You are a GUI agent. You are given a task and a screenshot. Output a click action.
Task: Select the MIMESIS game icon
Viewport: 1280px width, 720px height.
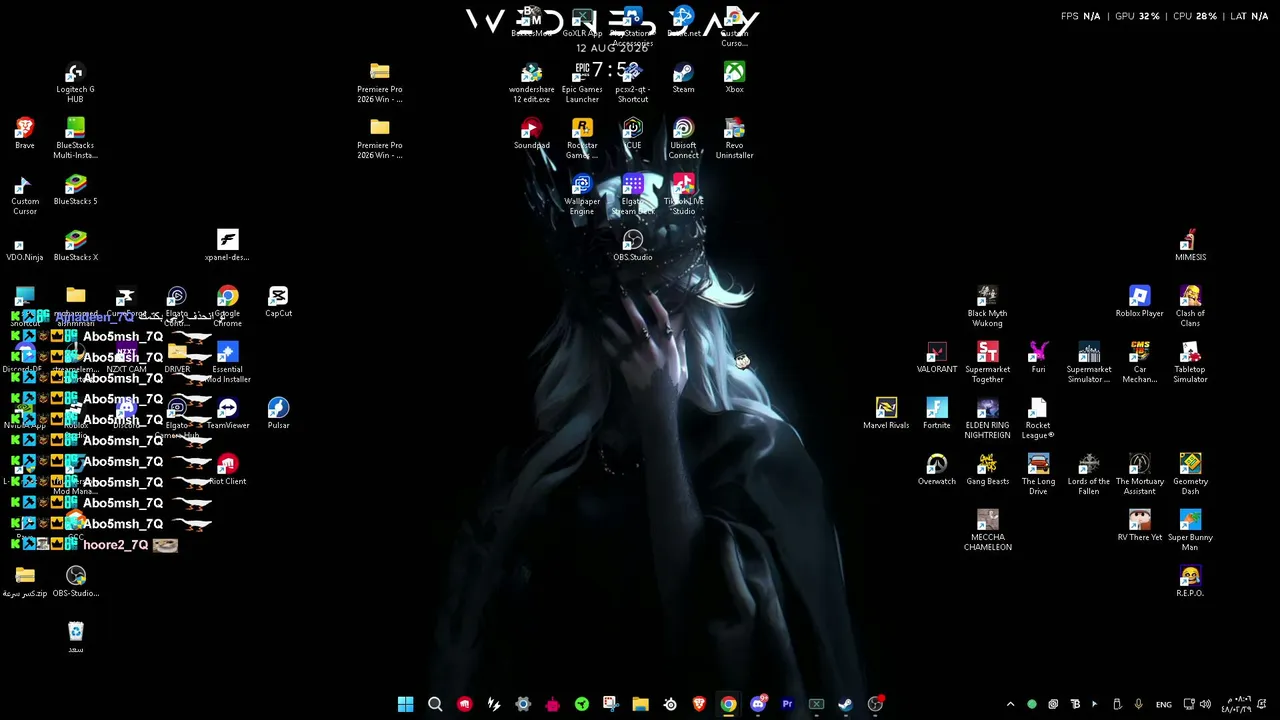(1190, 246)
